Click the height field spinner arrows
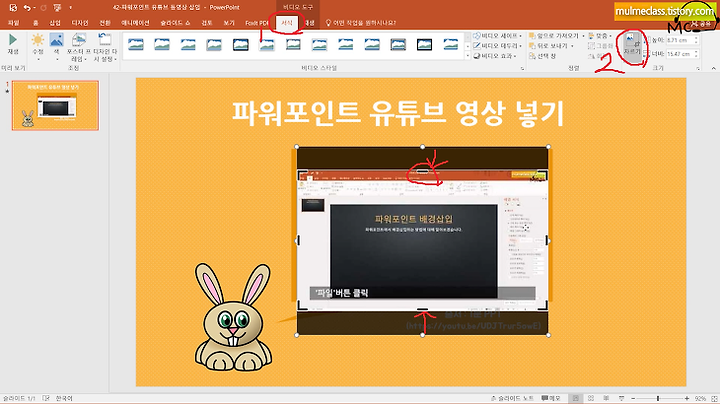Screen dimensions: 720x404 [696, 40]
